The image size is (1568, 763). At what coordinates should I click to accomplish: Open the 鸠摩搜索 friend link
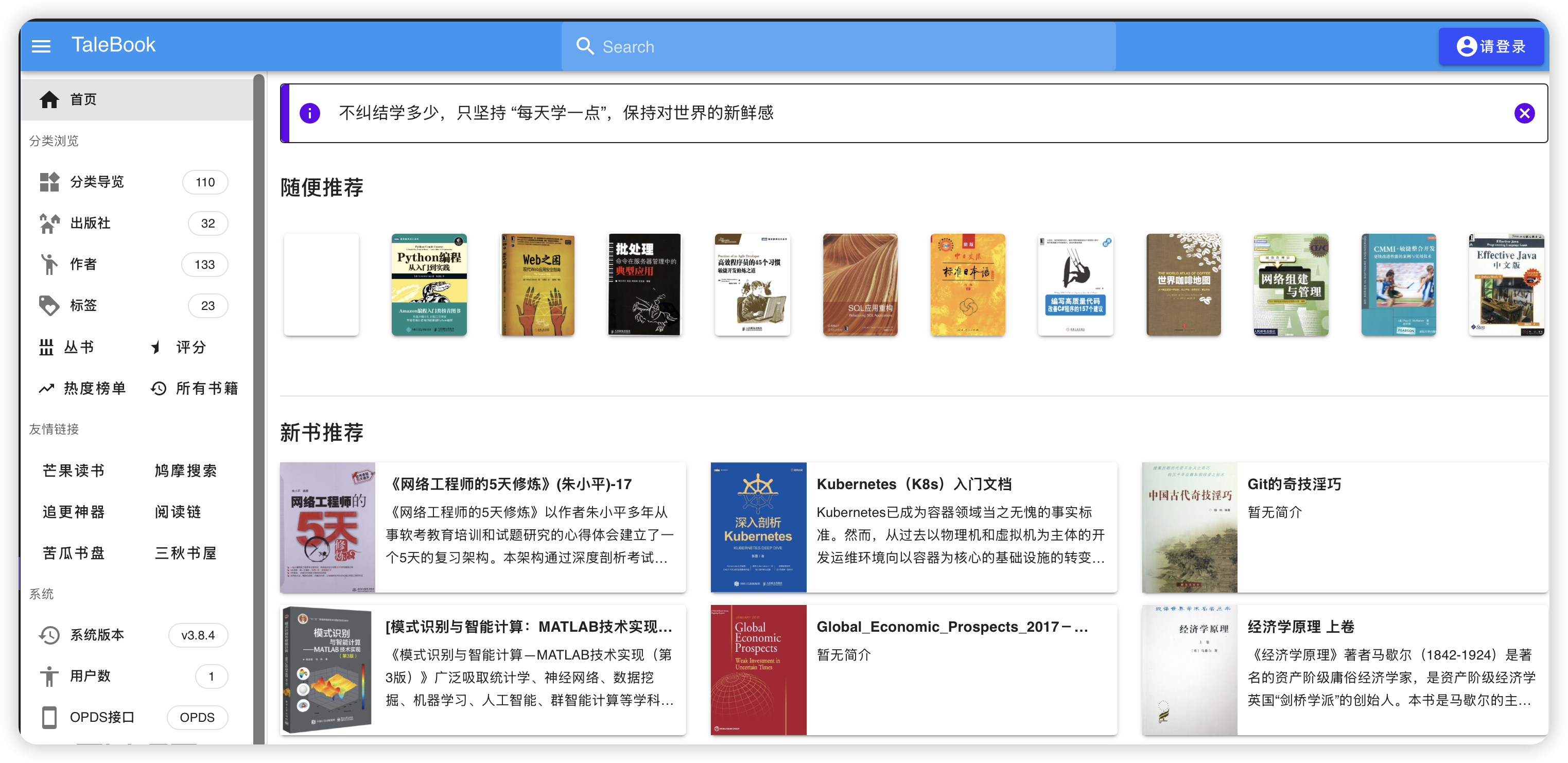[186, 471]
